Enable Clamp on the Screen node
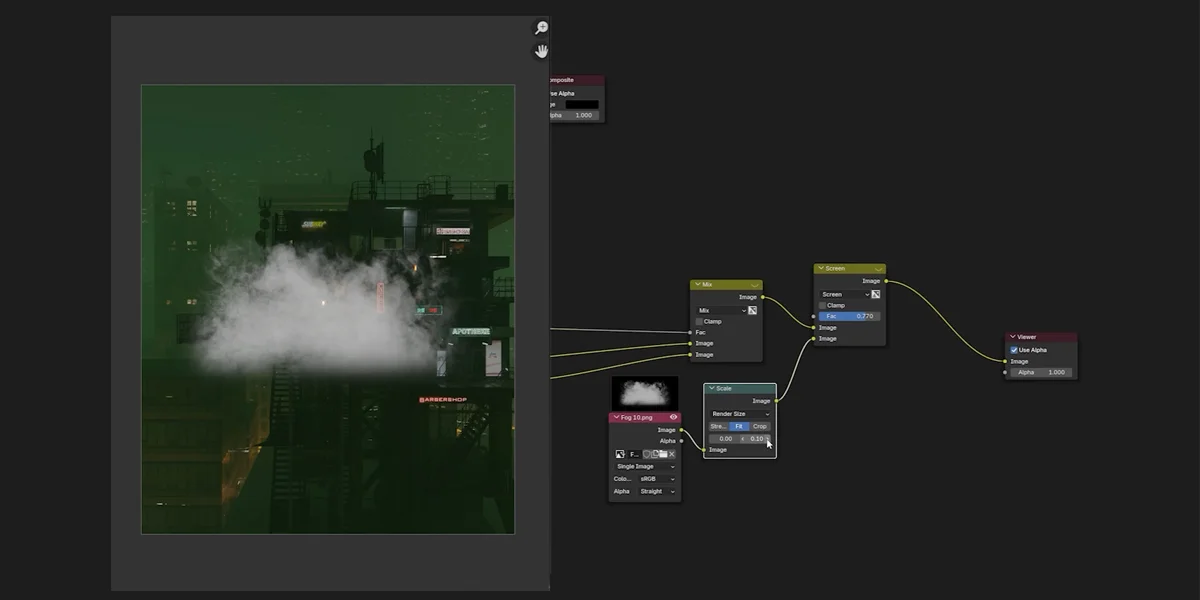This screenshot has width=1200, height=600. point(822,305)
